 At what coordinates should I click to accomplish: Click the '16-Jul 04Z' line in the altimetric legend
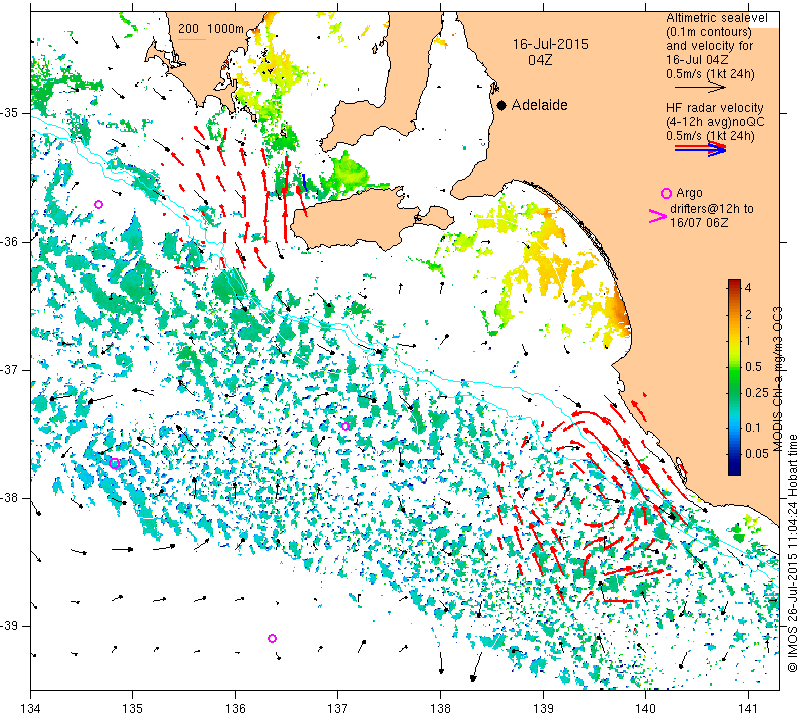(x=697, y=60)
